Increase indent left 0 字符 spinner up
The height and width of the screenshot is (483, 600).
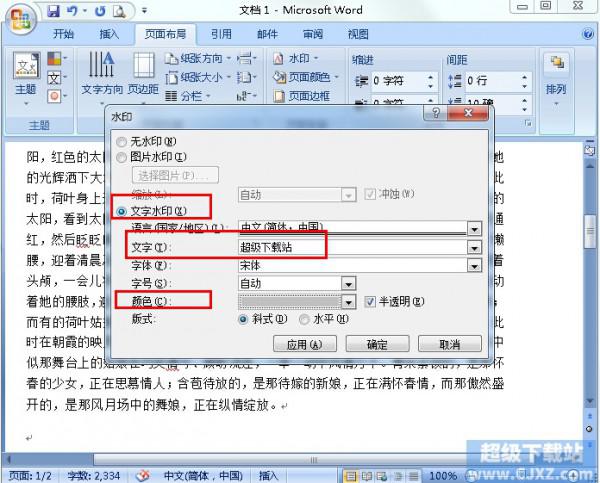point(431,77)
